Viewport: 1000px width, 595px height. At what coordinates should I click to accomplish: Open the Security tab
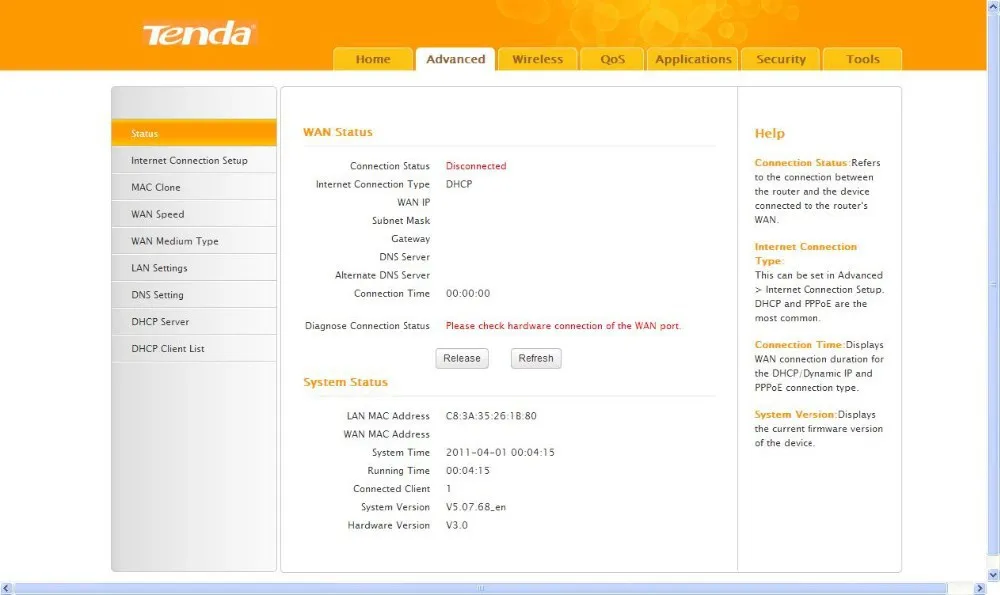781,59
